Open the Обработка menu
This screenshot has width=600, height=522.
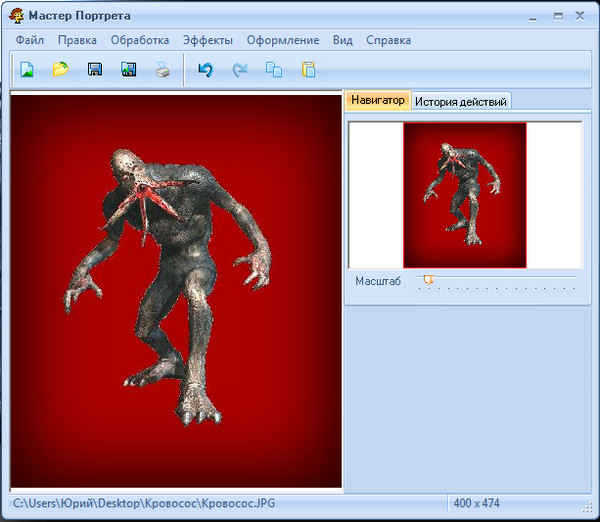coord(140,40)
